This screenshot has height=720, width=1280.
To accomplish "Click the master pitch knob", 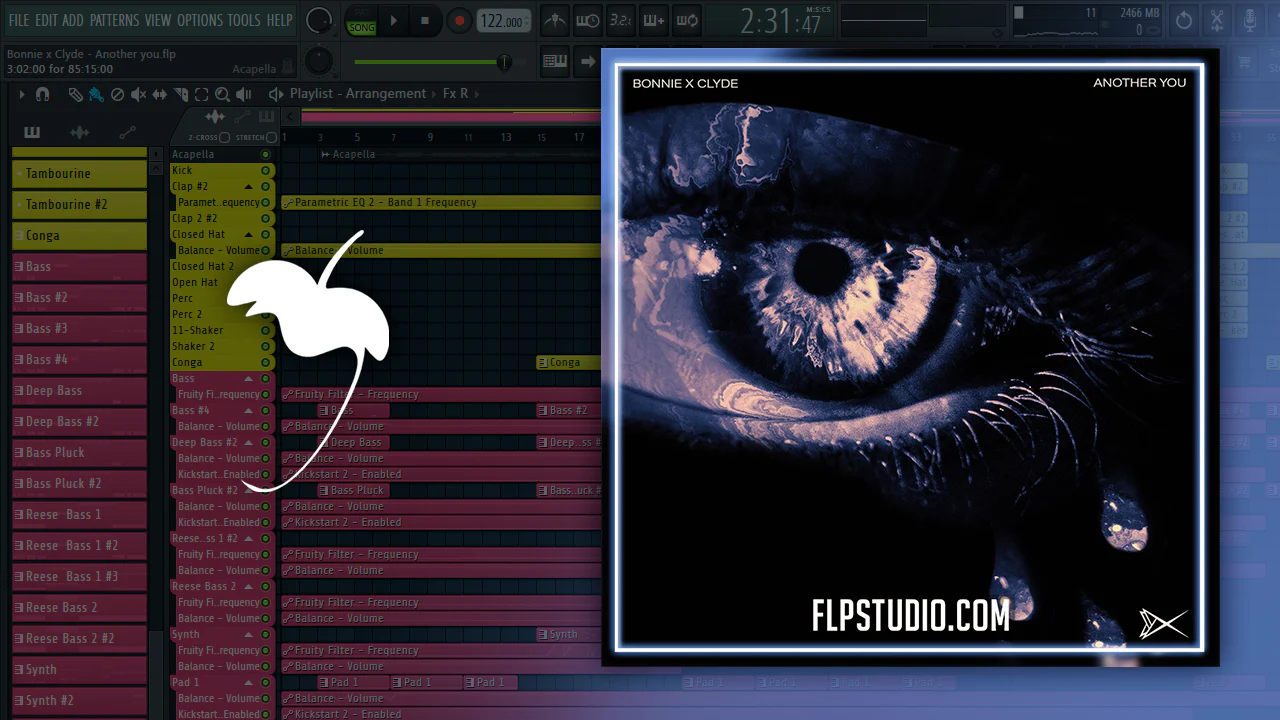I will click(x=319, y=61).
